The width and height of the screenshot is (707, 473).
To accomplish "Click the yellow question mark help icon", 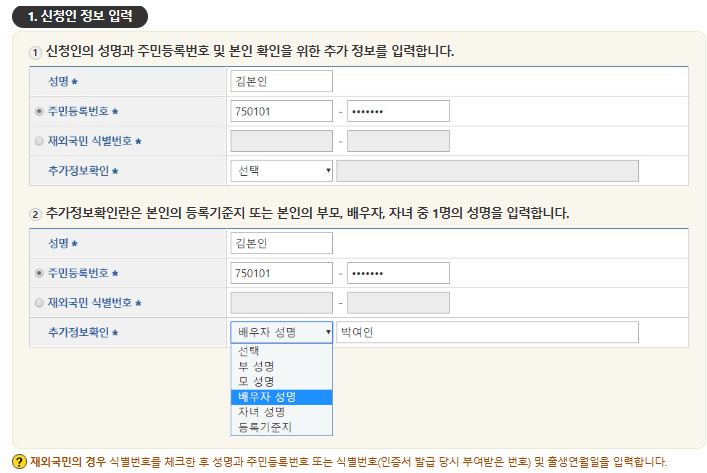I will coord(19,462).
